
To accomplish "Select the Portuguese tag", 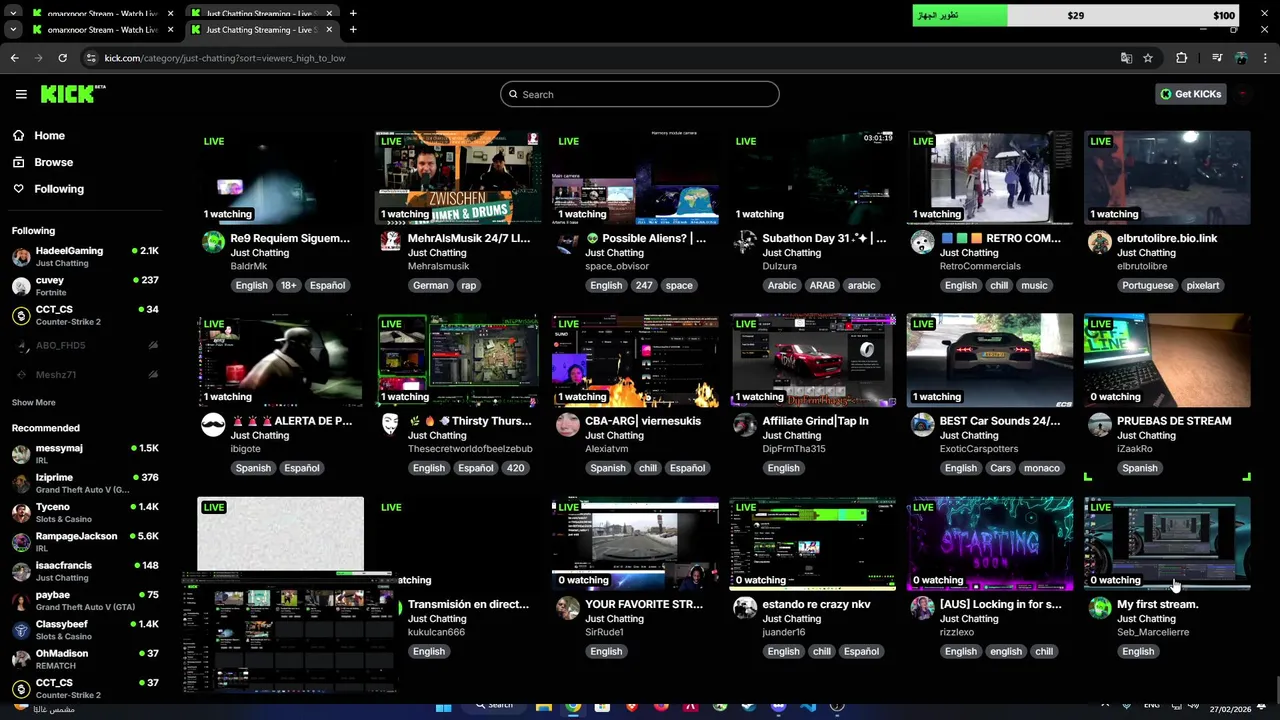I will [1147, 285].
